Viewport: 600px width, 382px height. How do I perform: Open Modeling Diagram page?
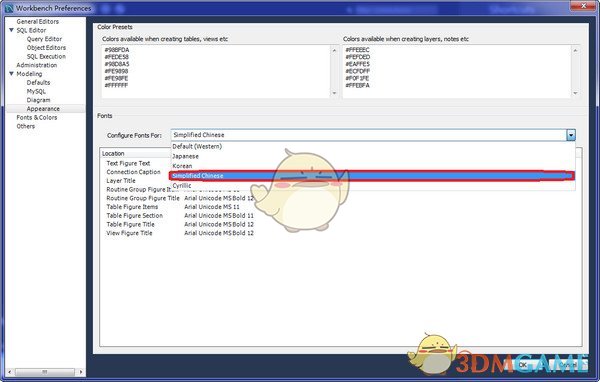click(38, 100)
